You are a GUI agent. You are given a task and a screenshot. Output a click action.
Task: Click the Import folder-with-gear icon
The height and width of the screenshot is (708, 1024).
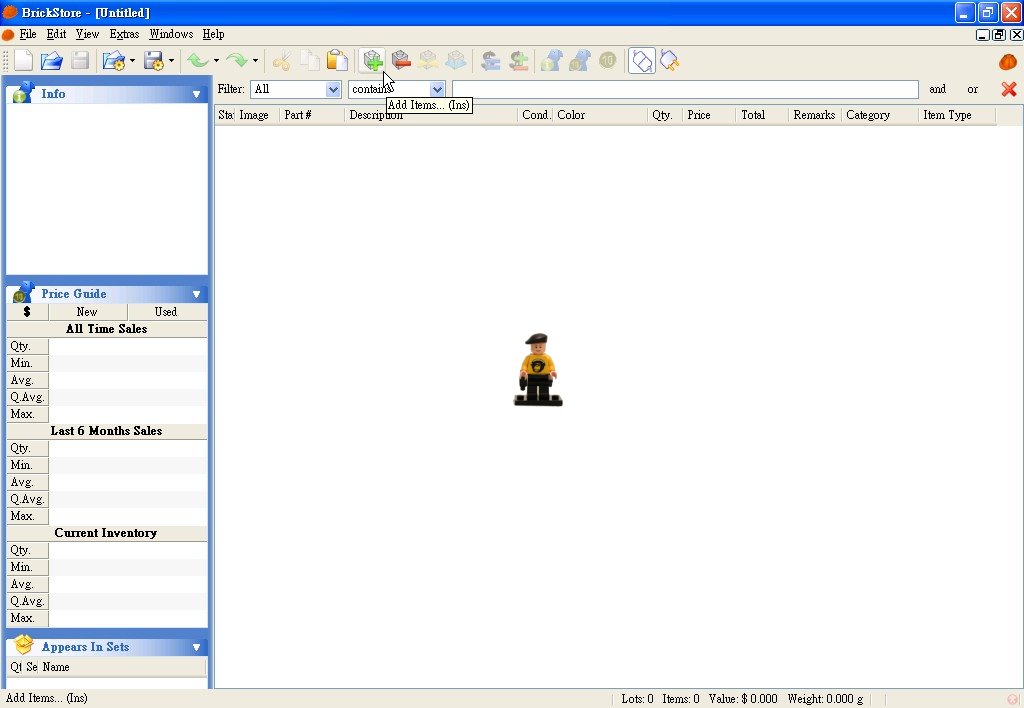pos(114,61)
